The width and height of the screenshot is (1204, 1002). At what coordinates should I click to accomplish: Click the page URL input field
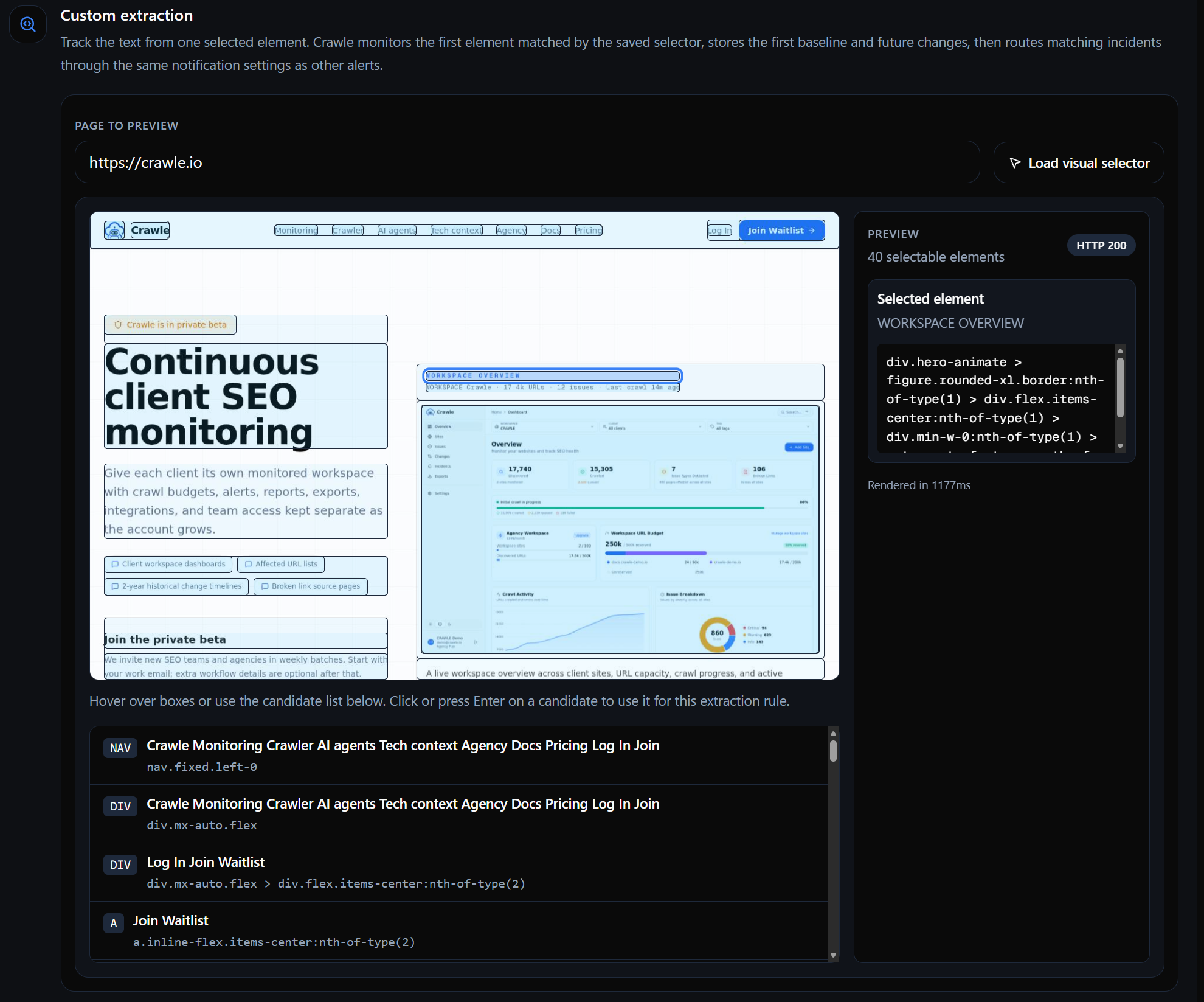tap(527, 162)
